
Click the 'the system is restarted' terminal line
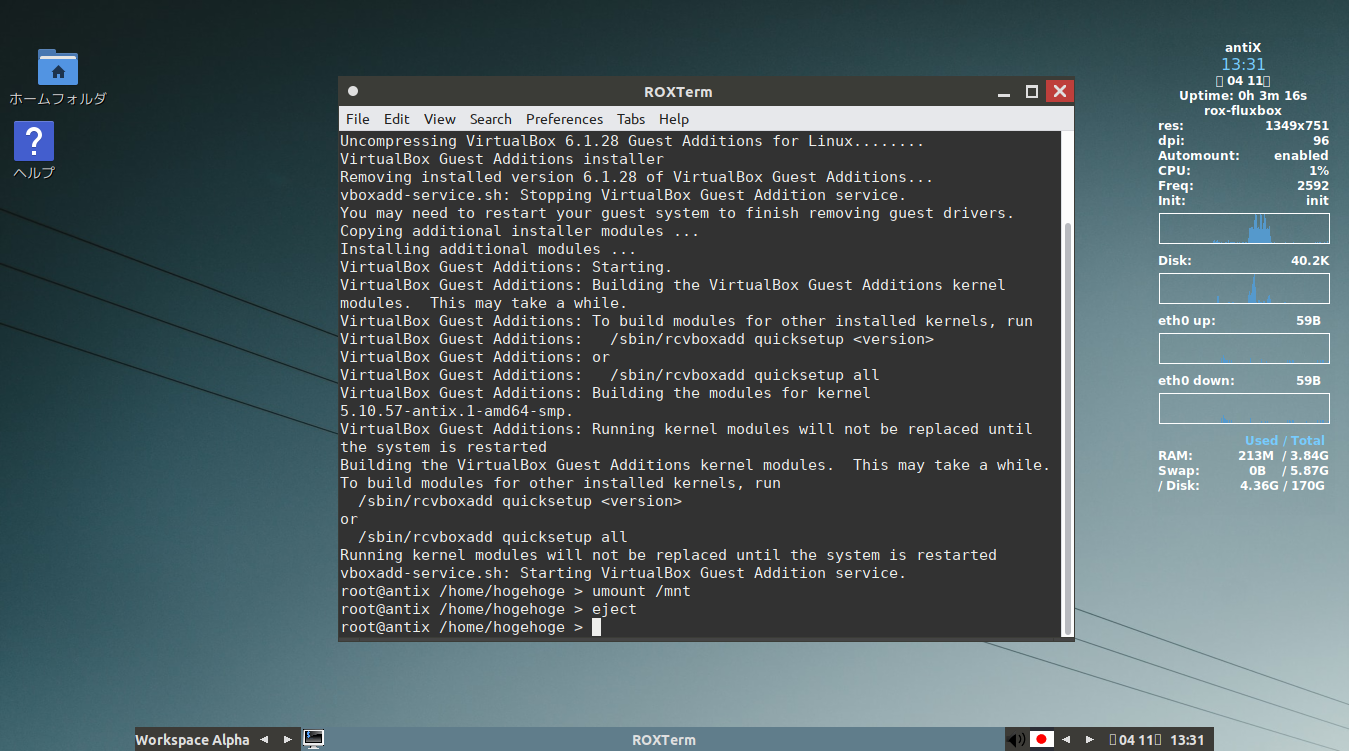pos(443,447)
